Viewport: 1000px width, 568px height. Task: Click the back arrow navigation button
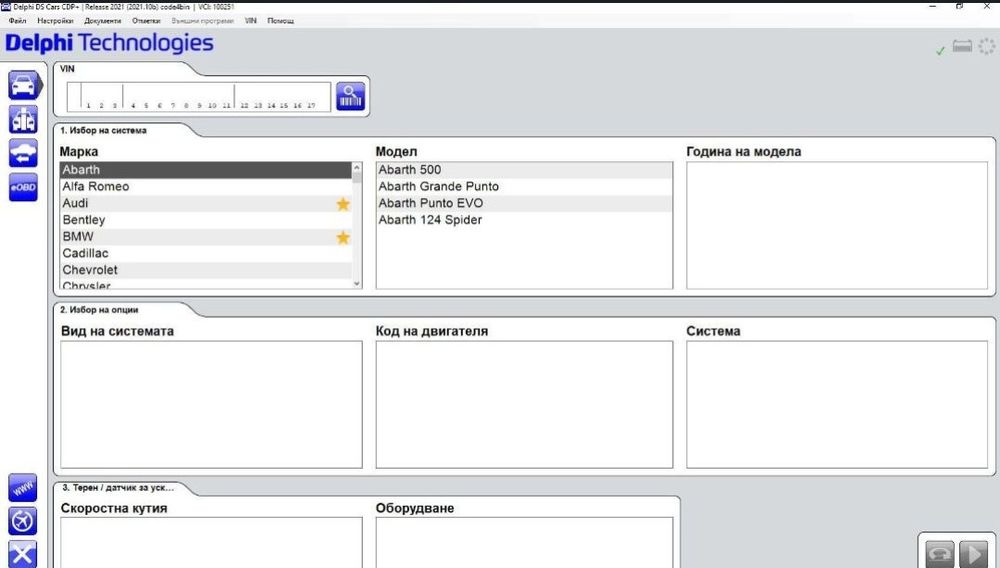(939, 553)
